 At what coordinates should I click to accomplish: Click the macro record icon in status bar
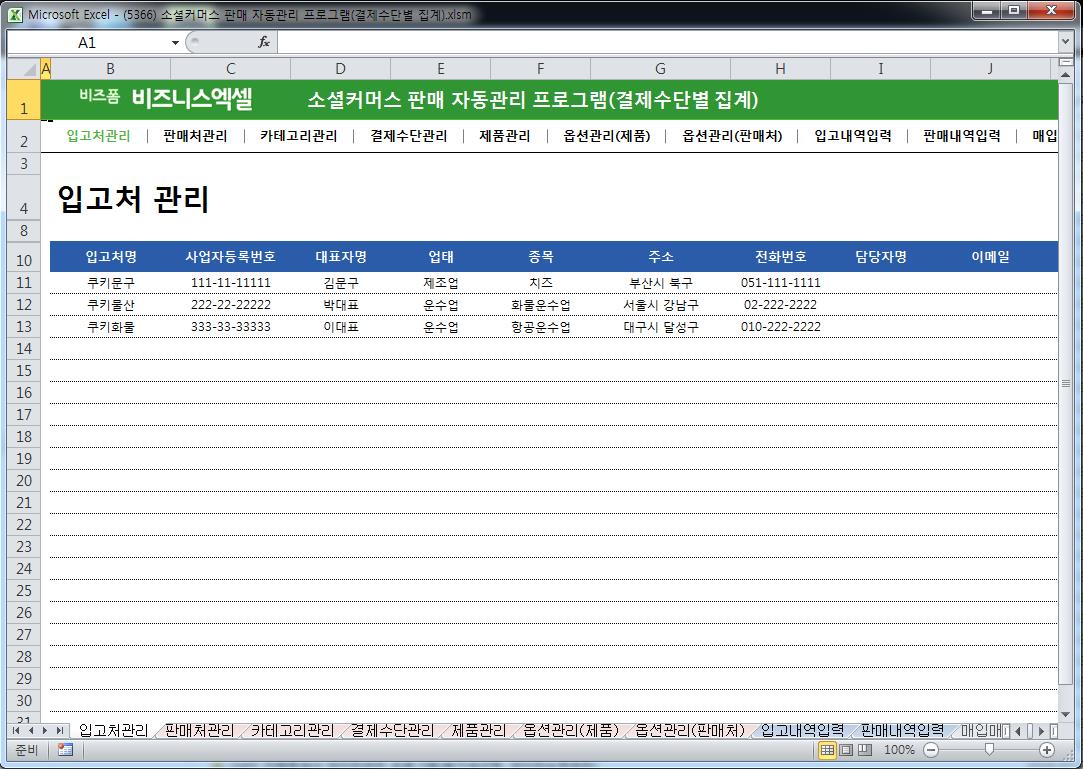[x=66, y=750]
